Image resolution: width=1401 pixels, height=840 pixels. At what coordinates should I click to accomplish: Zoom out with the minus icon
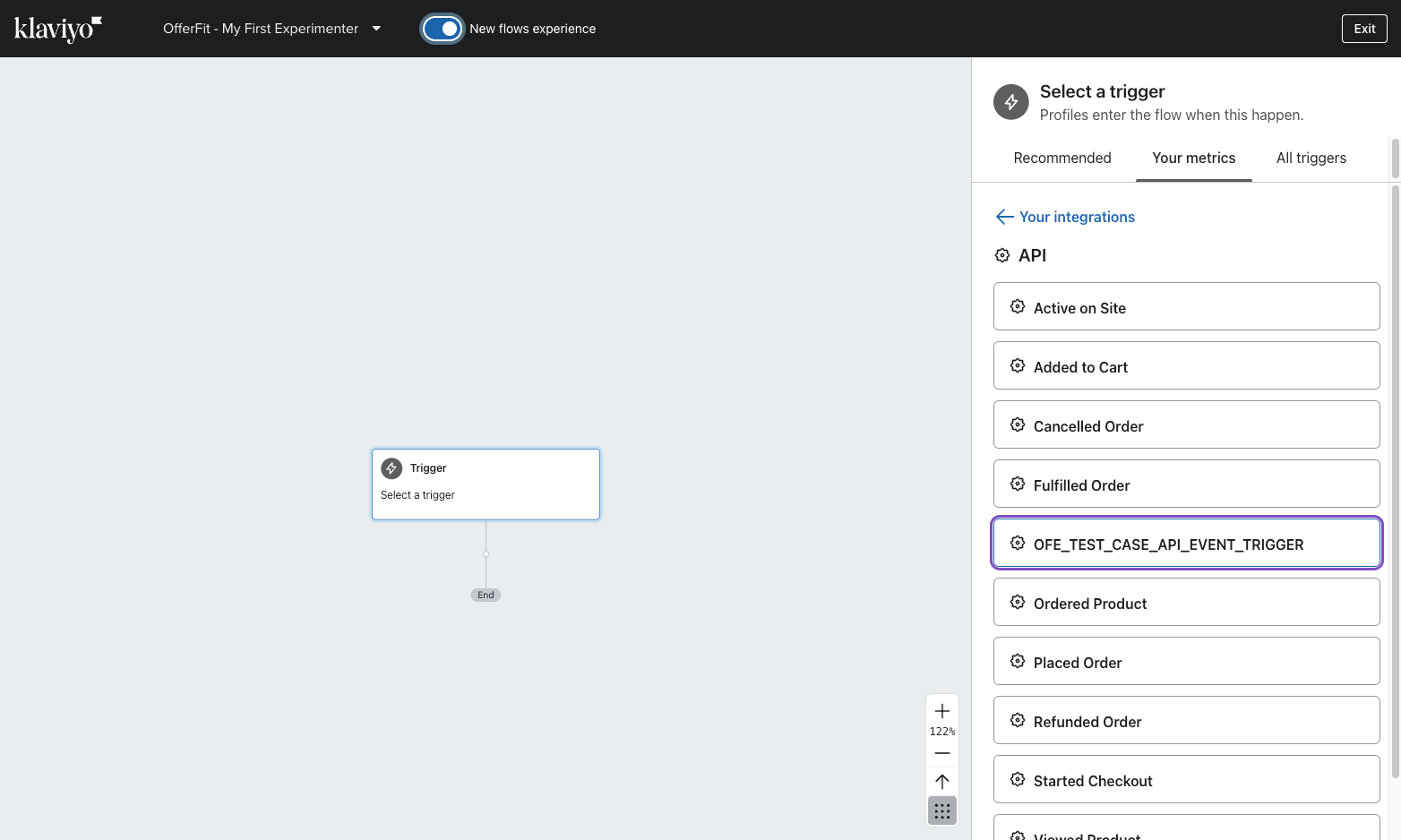pos(942,753)
